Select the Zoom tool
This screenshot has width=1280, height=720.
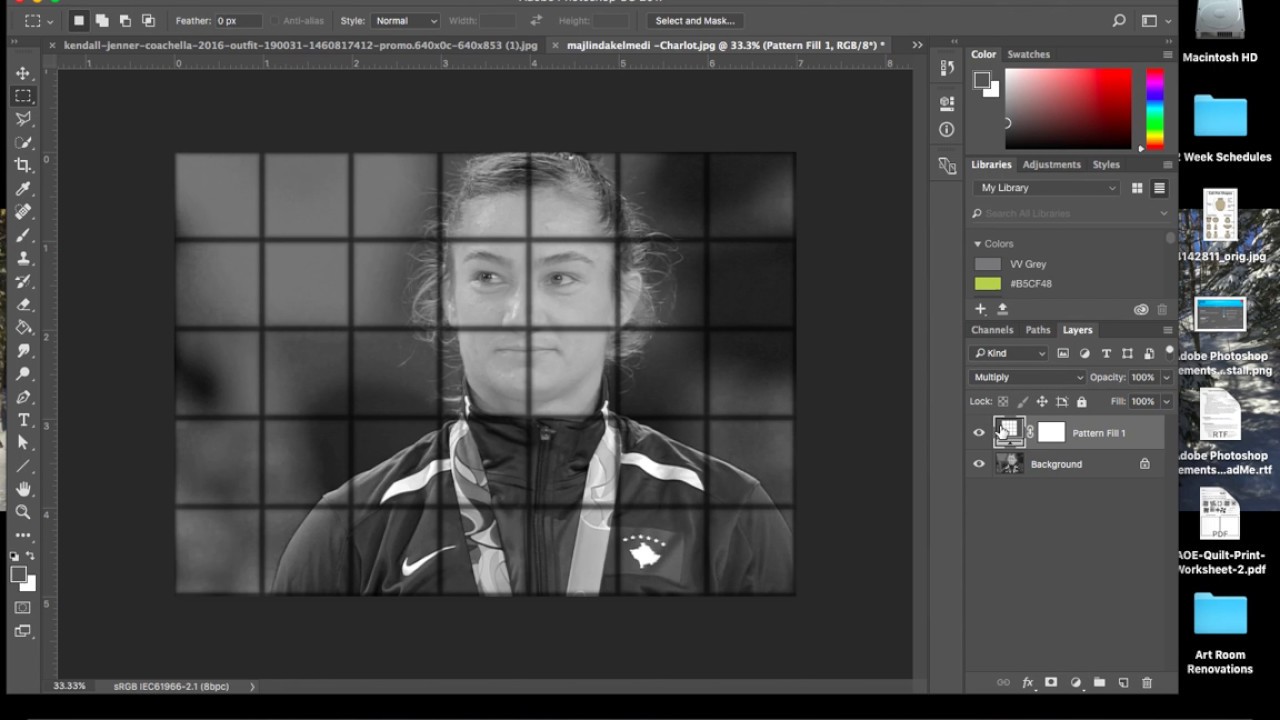tap(23, 512)
